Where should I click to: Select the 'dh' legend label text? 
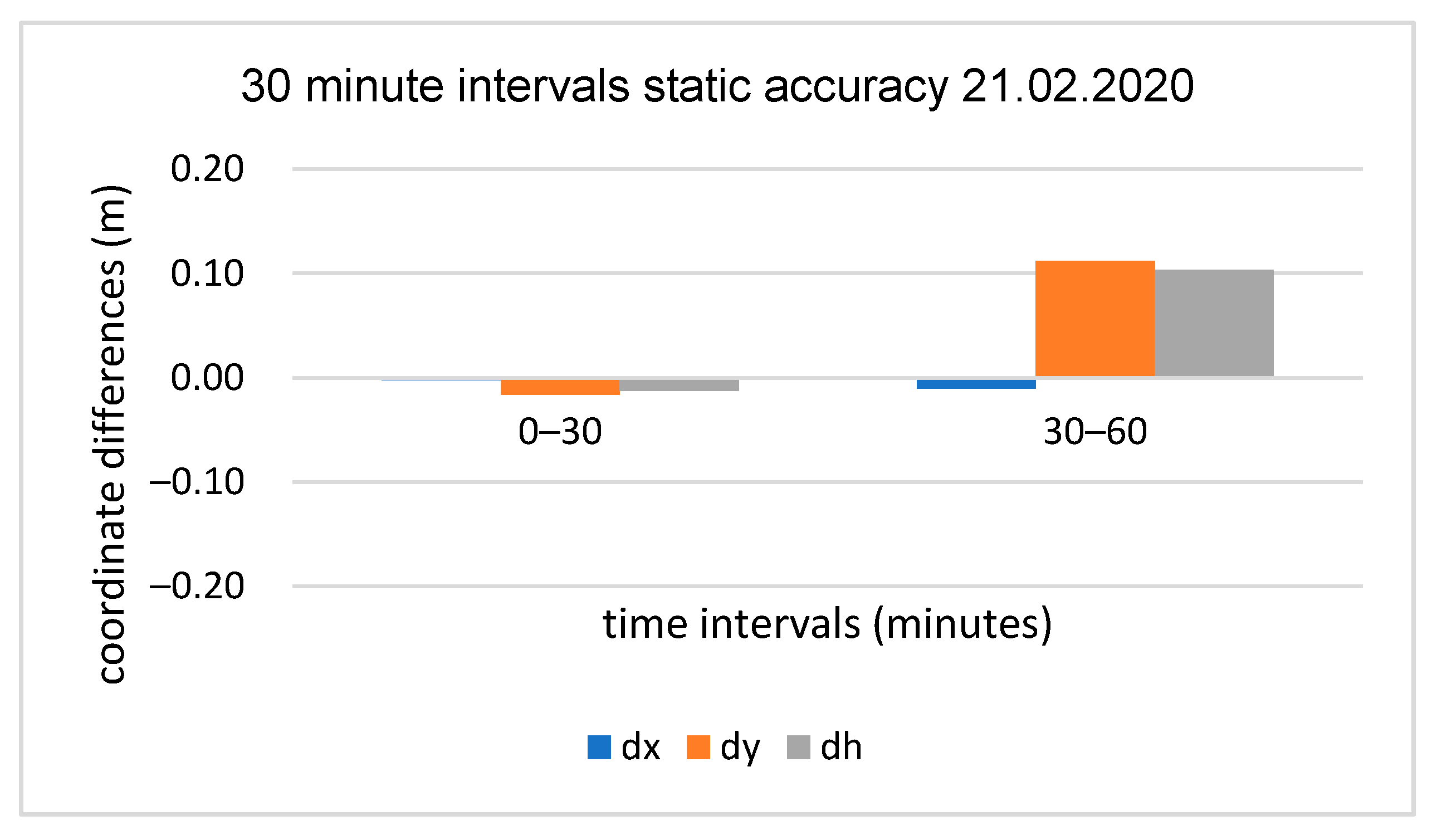pos(842,748)
